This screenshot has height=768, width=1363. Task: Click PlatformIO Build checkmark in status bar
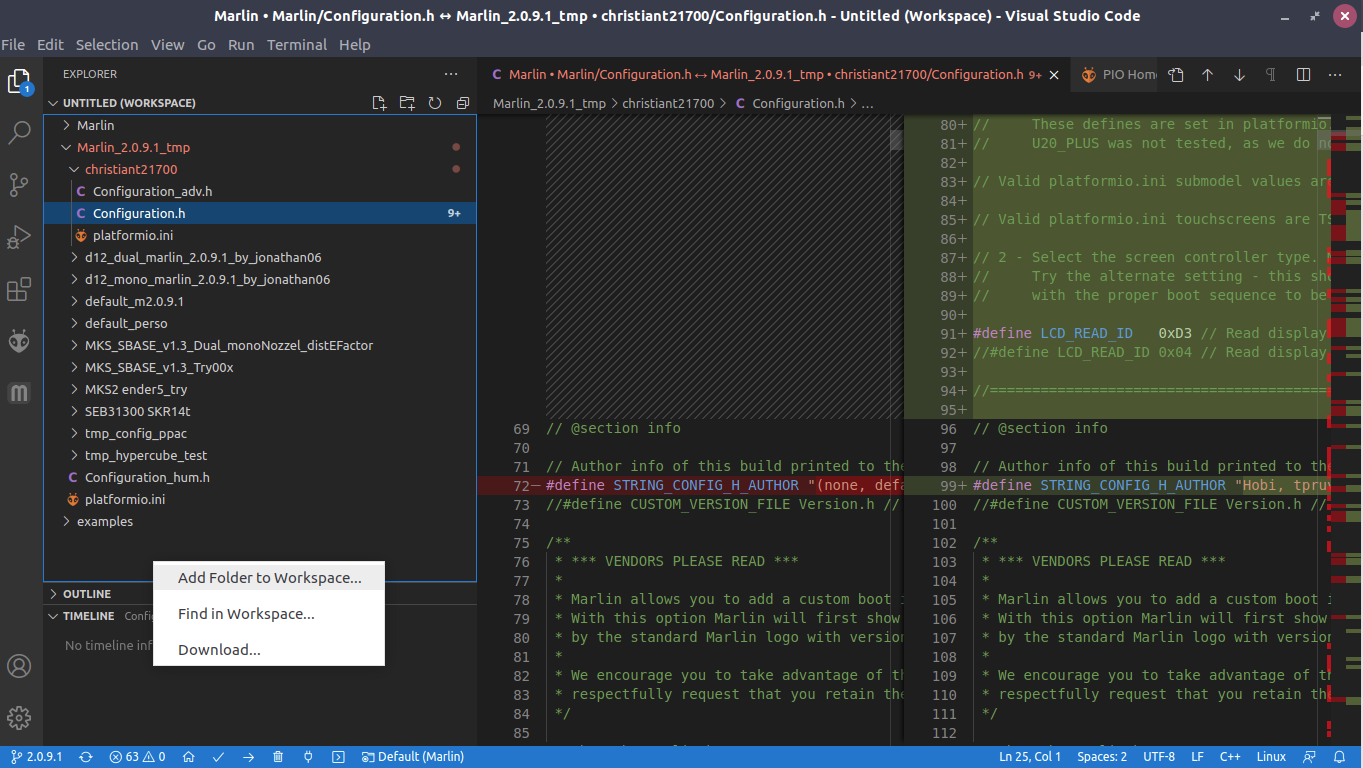[218, 757]
